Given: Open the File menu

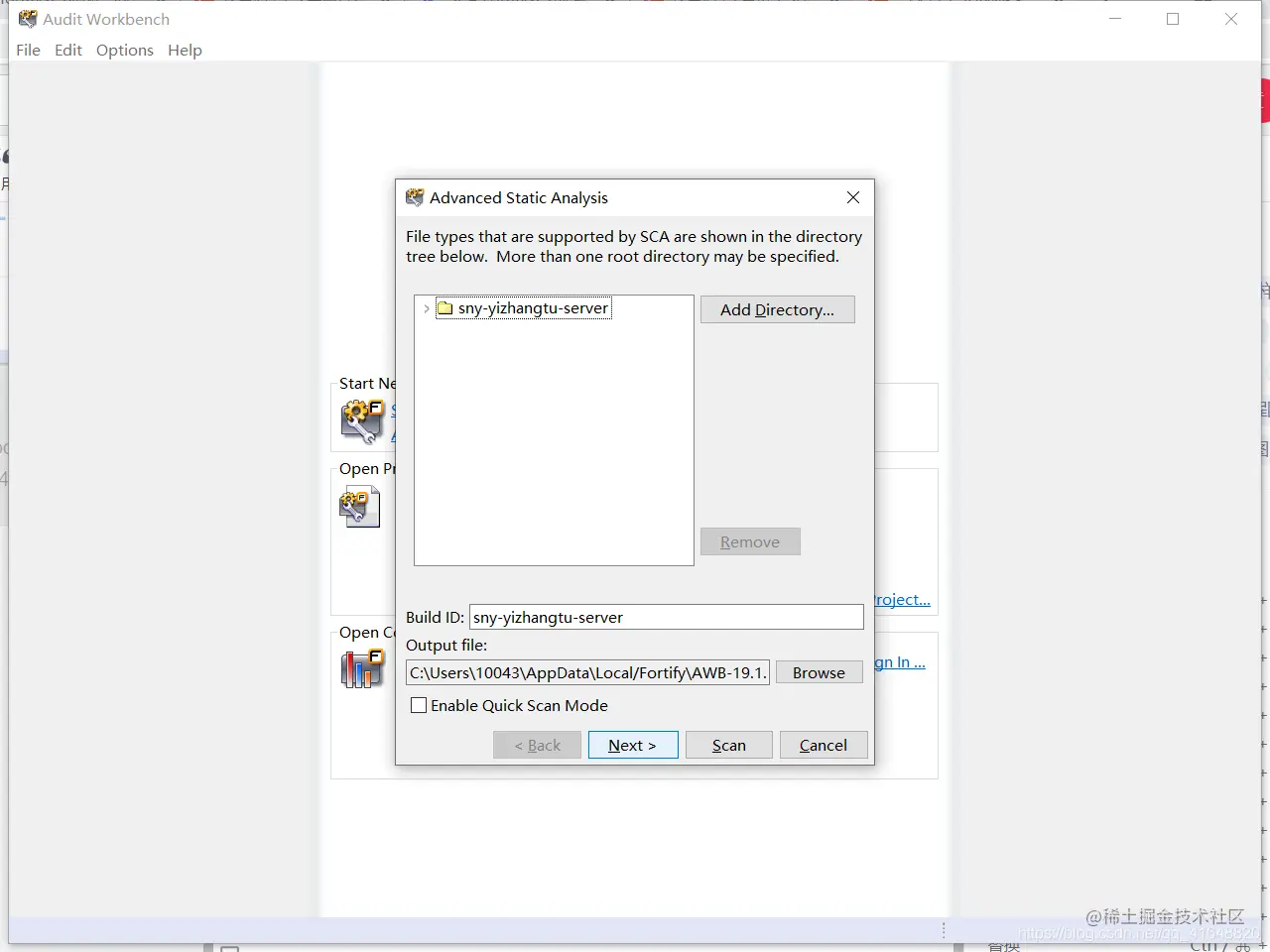Looking at the screenshot, I should pyautogui.click(x=29, y=50).
